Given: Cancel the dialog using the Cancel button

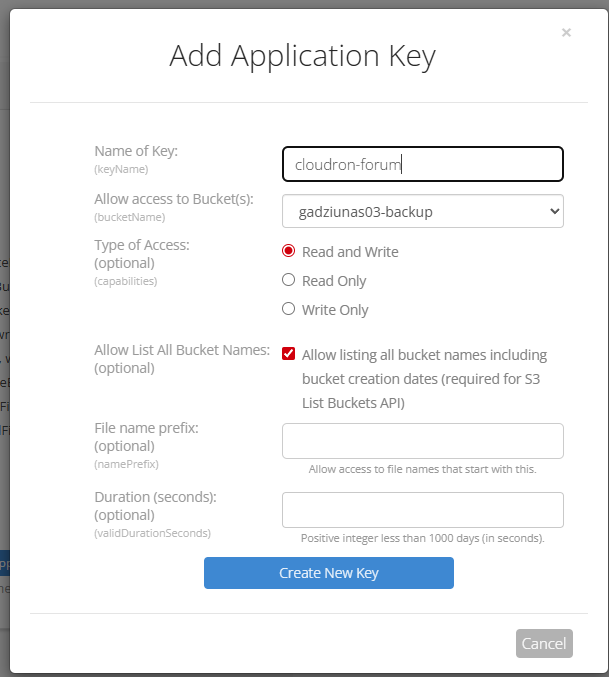Looking at the screenshot, I should pyautogui.click(x=544, y=643).
